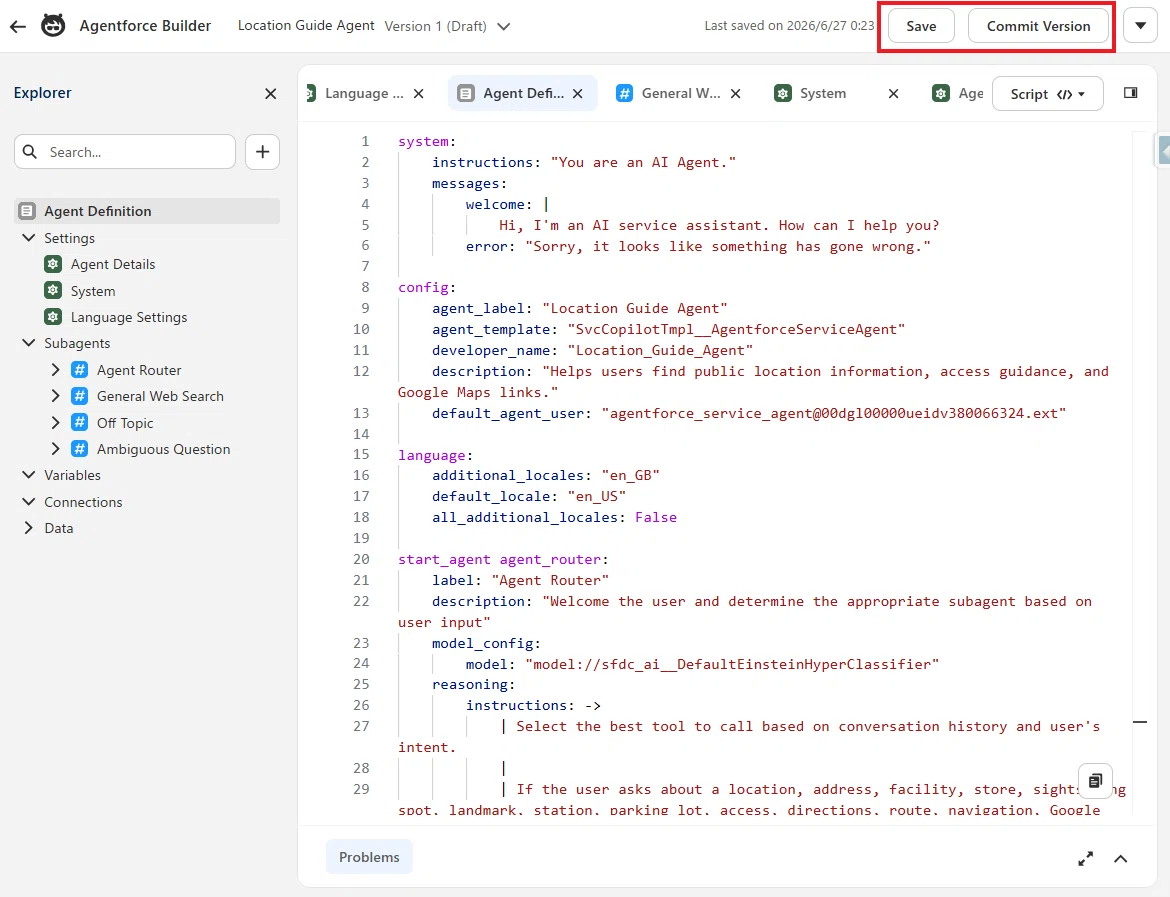Expand the Off Topic subagent chevron
Screen dimensions: 1170x897
[x=55, y=422]
